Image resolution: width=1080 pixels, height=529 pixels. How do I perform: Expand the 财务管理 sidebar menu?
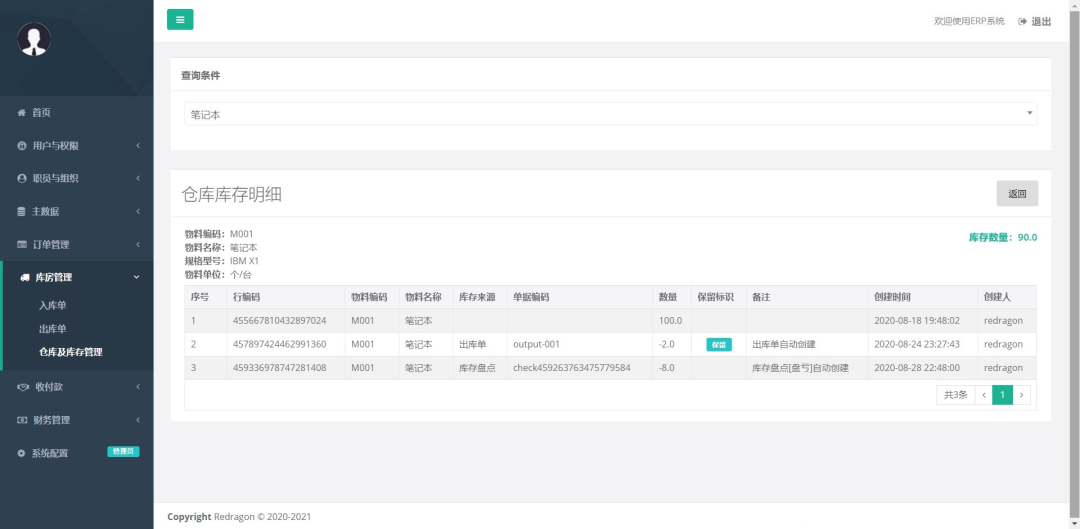[76, 420]
